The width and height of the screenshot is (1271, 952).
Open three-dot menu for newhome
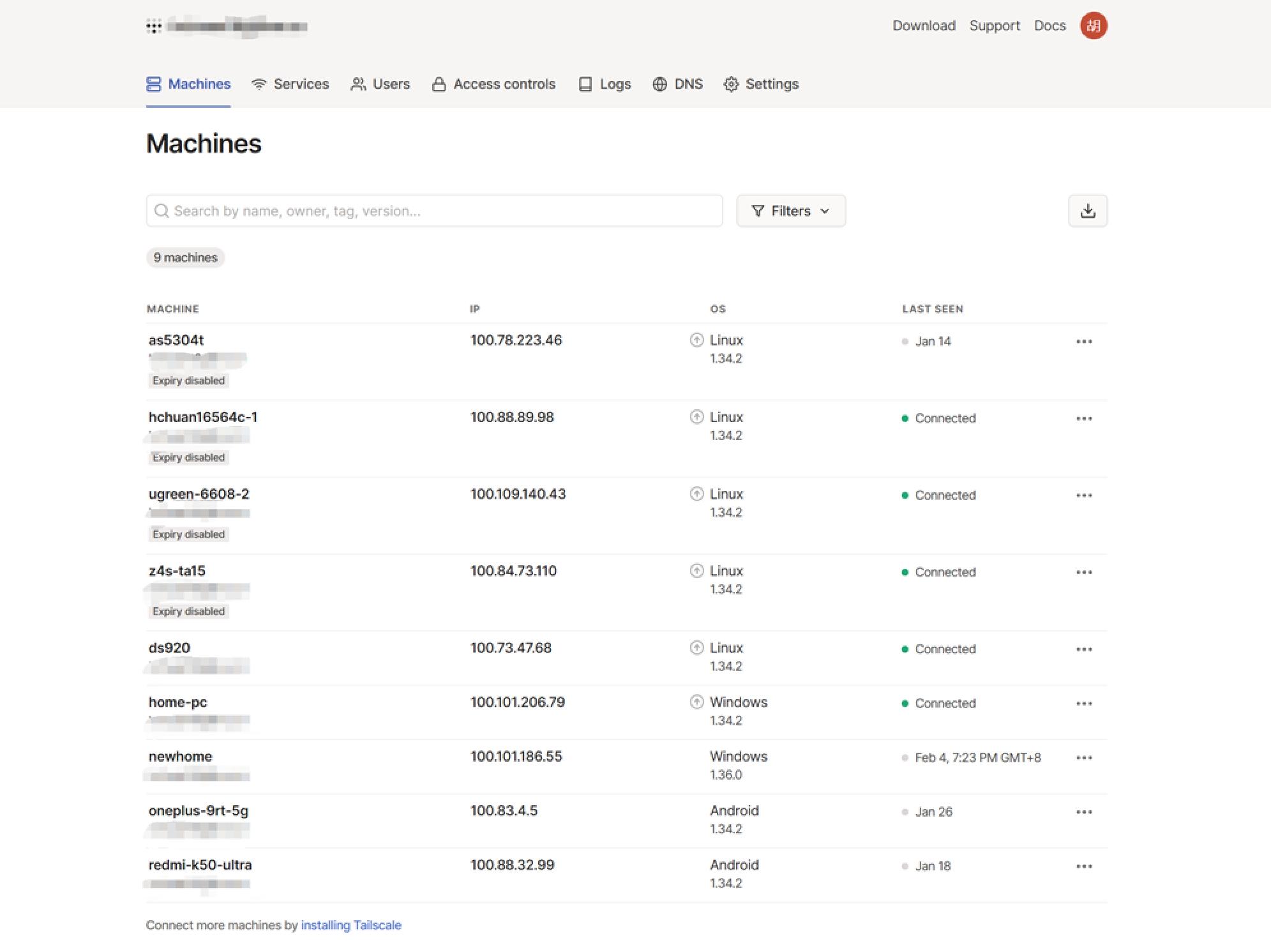click(x=1083, y=758)
